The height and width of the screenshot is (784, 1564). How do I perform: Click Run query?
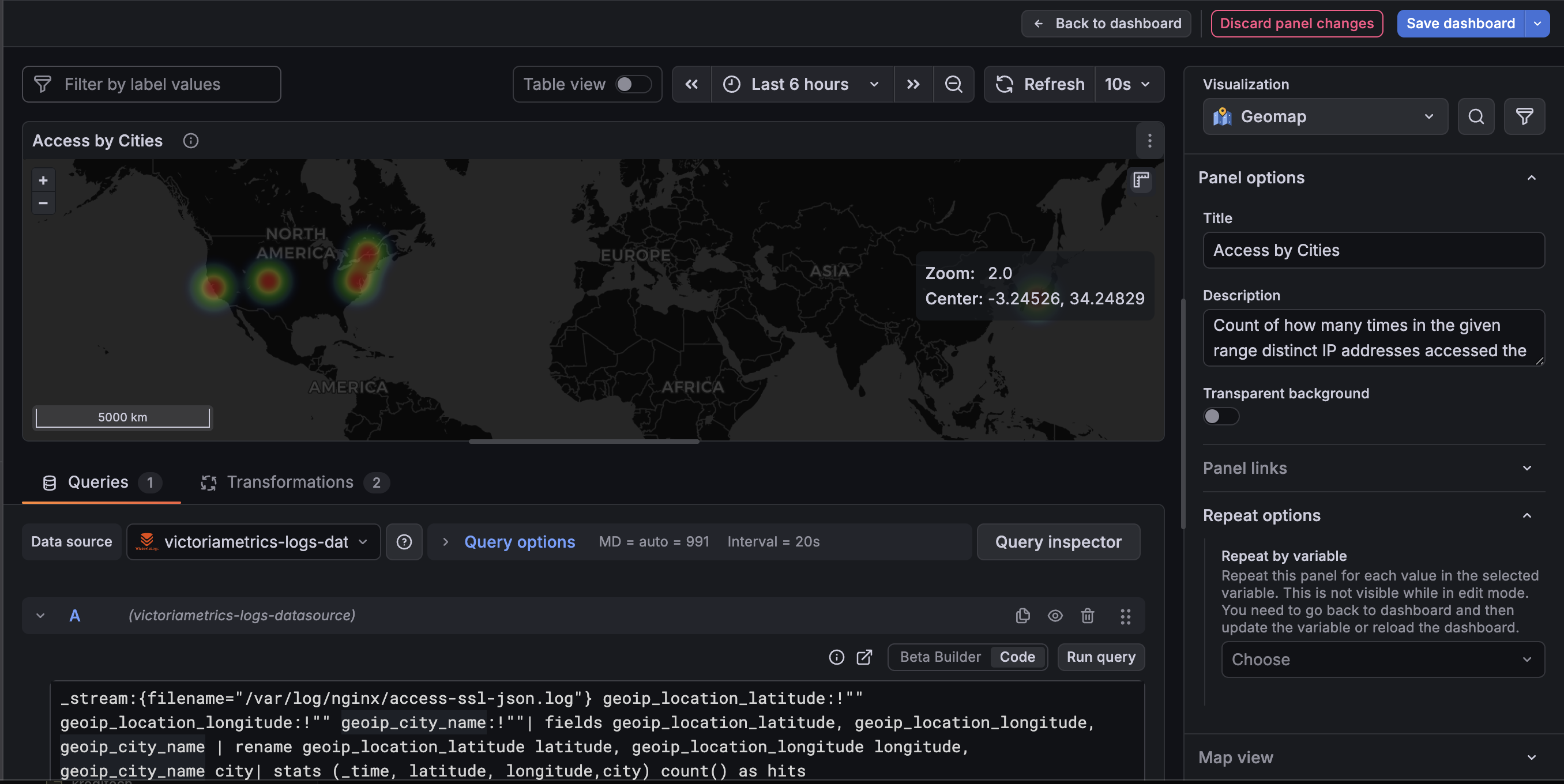[1101, 657]
